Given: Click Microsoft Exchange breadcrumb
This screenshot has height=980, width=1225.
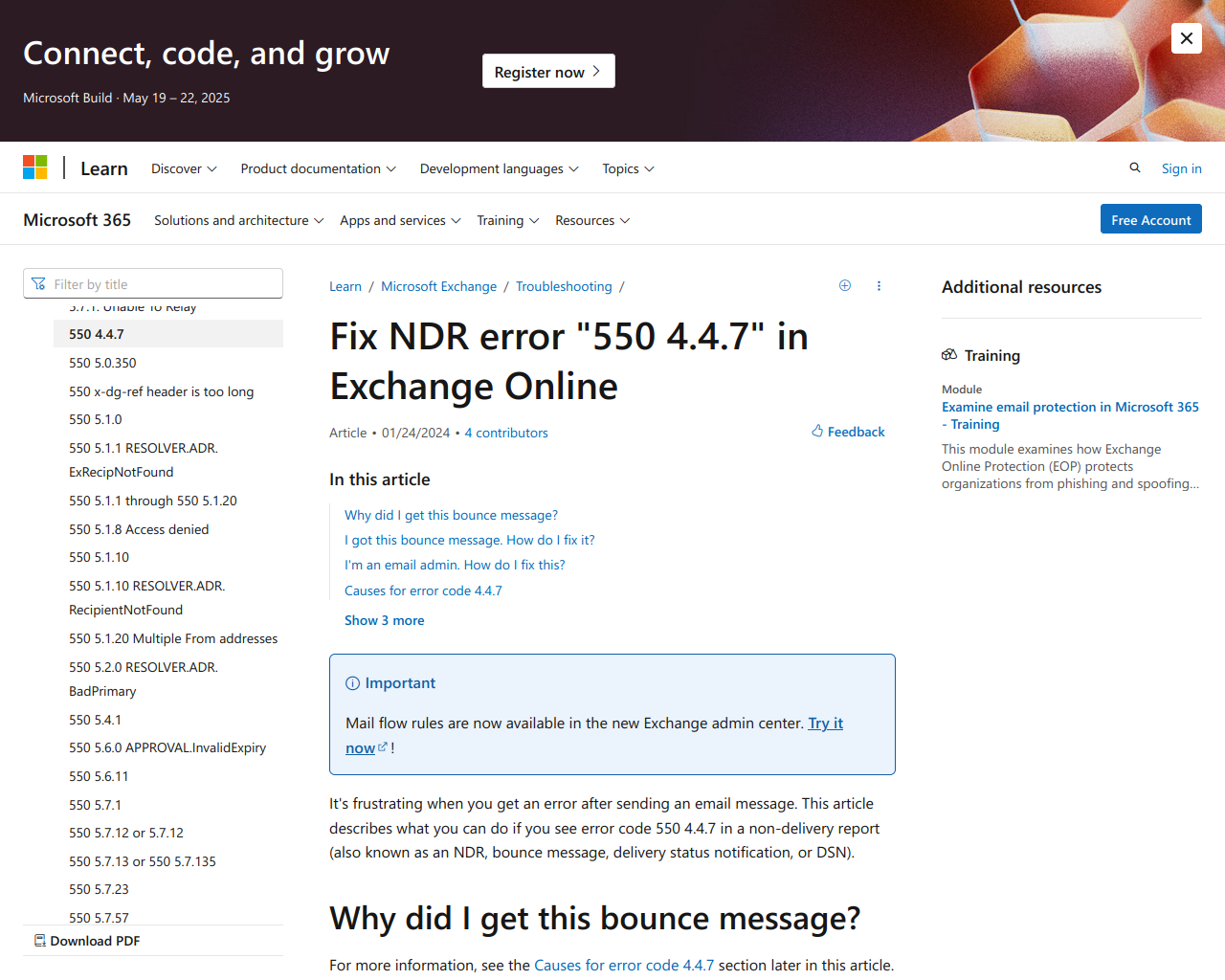Looking at the screenshot, I should click(438, 286).
